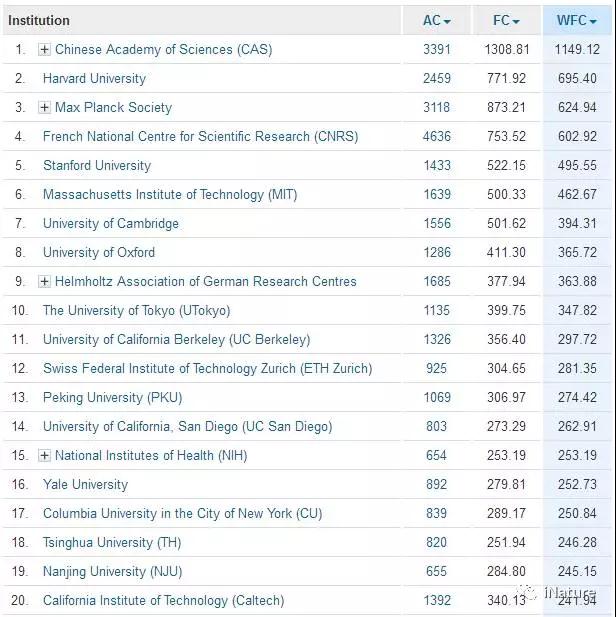
Task: Expand the Max Planck Society entry
Action: [44, 107]
